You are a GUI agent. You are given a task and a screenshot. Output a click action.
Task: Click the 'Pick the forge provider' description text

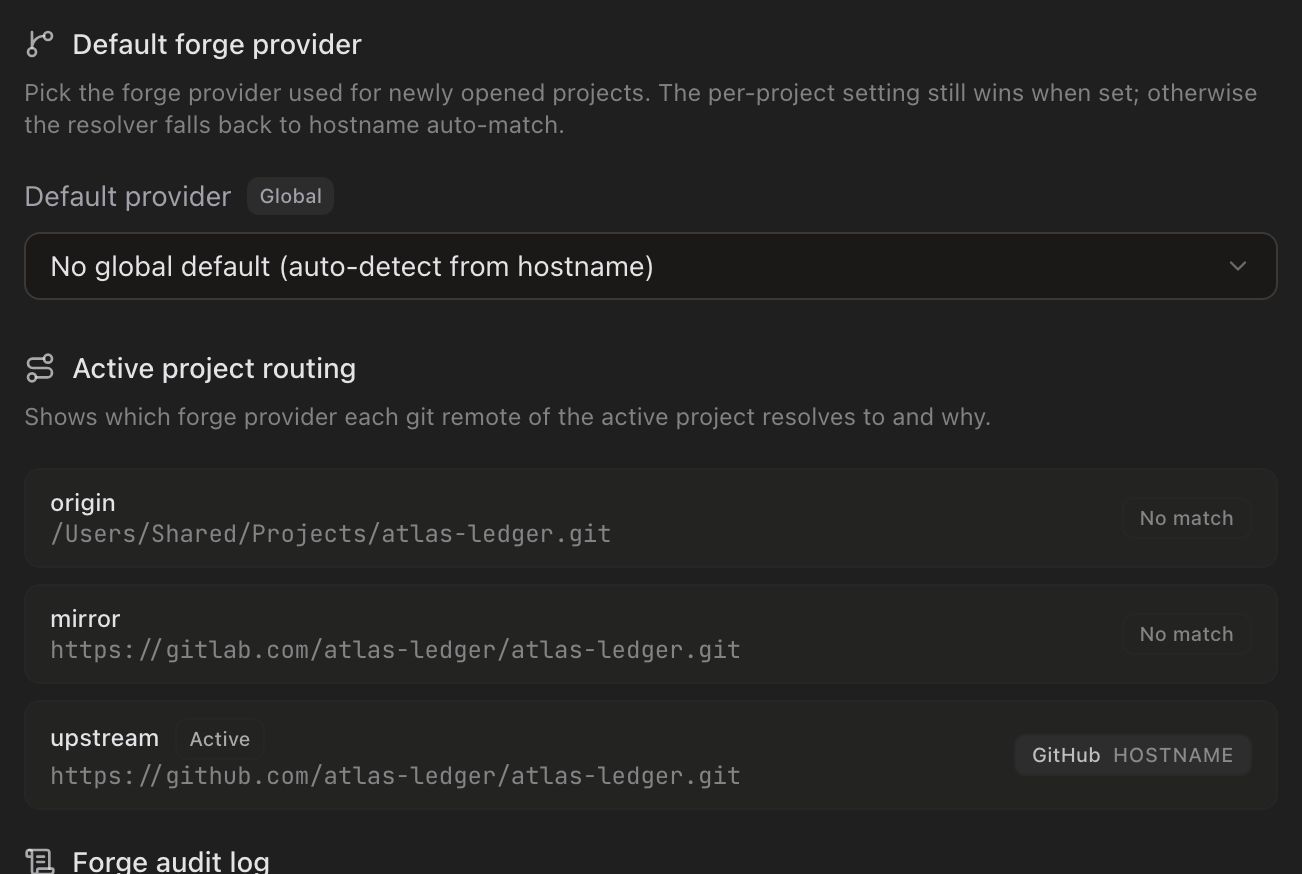click(640, 109)
